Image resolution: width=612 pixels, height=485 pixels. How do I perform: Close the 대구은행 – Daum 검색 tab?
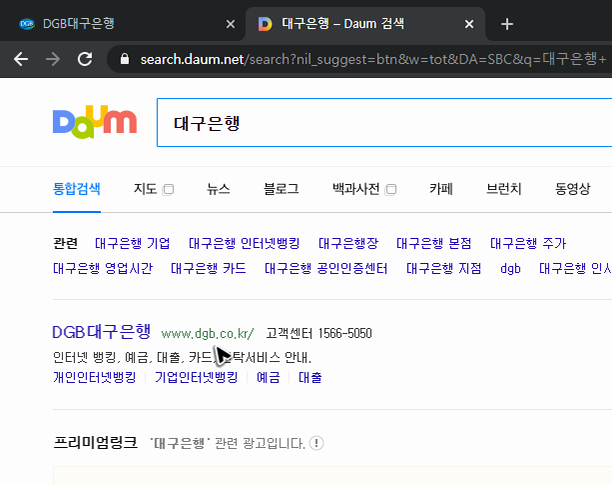click(469, 24)
